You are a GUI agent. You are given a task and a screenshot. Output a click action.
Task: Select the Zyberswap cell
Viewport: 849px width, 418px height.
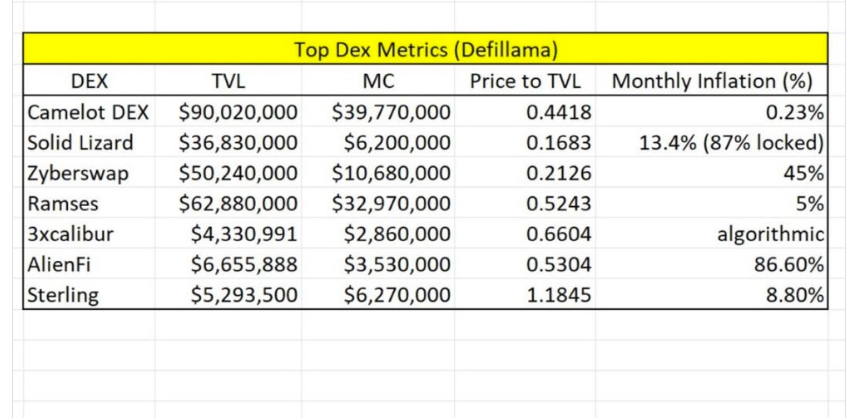coord(89,173)
